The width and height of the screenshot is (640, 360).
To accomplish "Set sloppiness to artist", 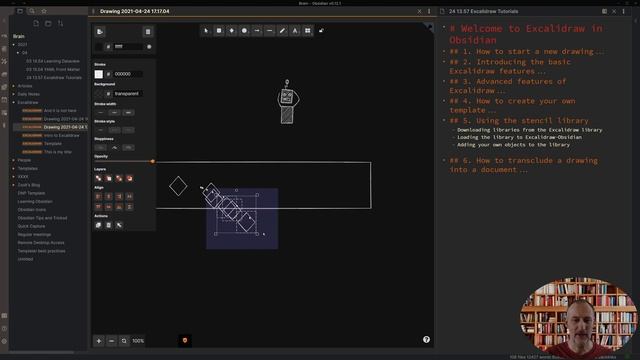I will click(114, 147).
